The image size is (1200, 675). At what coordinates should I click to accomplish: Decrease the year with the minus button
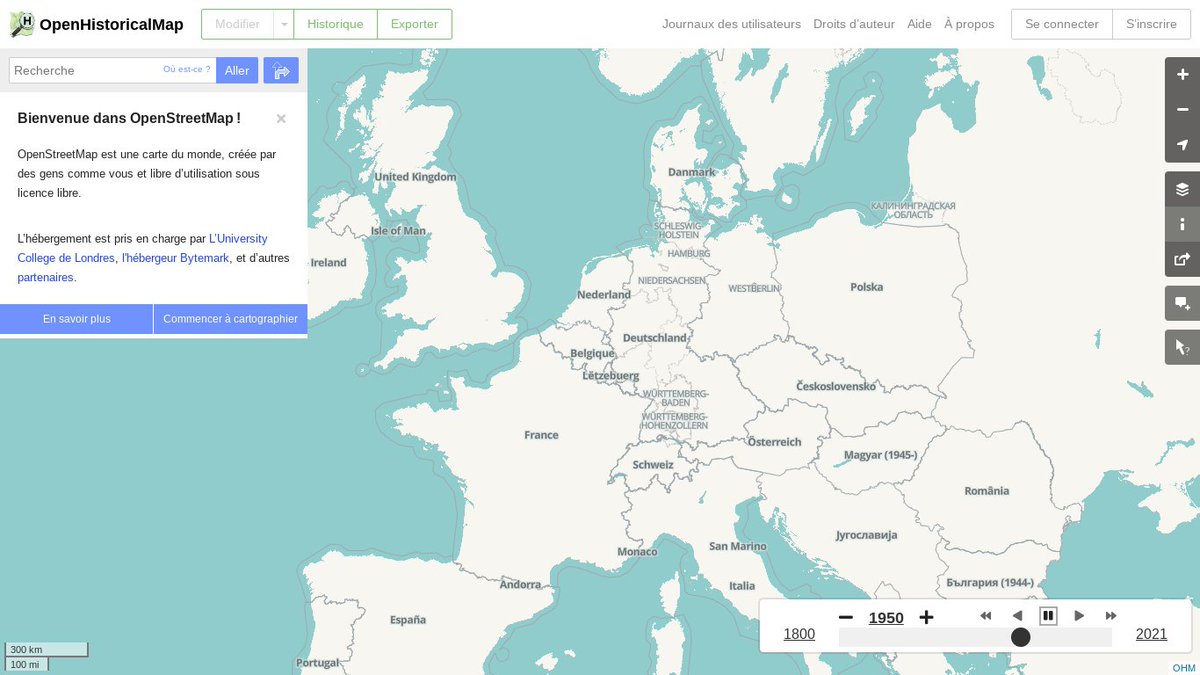[x=846, y=617]
